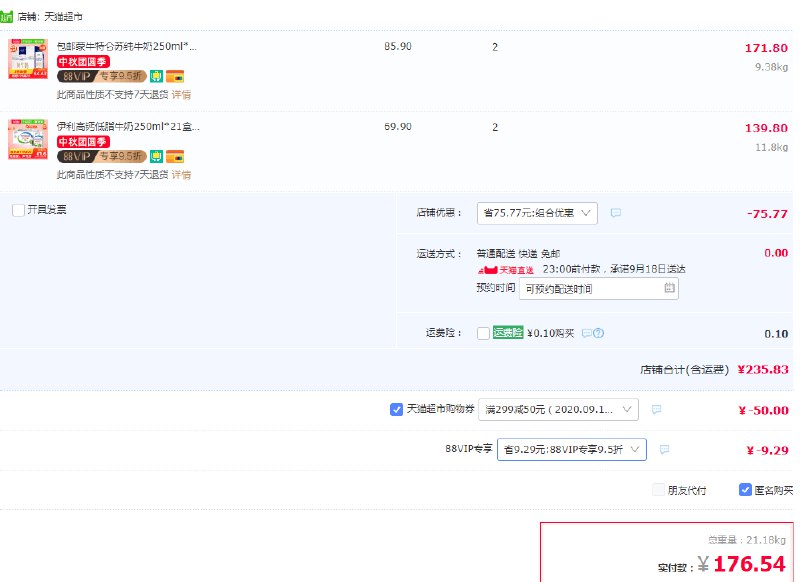
Task: Click the 88VIP 9.5折 badge on first product
Action: click(x=102, y=77)
